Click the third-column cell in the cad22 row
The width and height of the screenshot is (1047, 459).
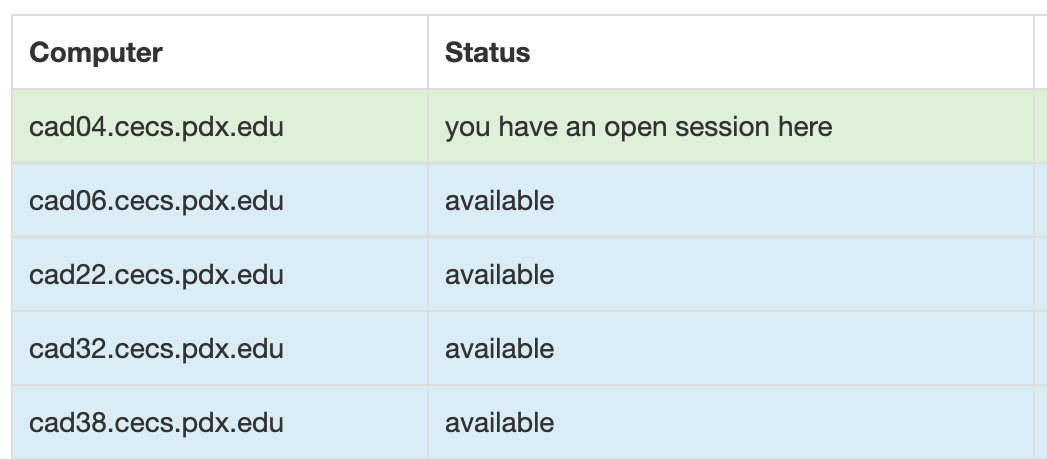(1040, 275)
